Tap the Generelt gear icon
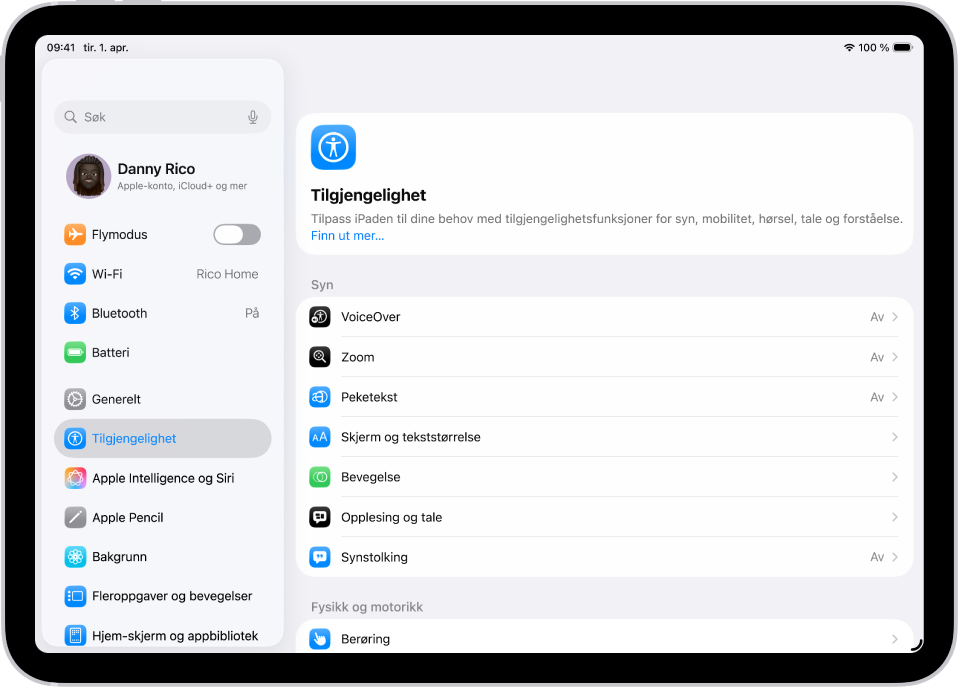Image resolution: width=960 pixels, height=692 pixels. (75, 399)
